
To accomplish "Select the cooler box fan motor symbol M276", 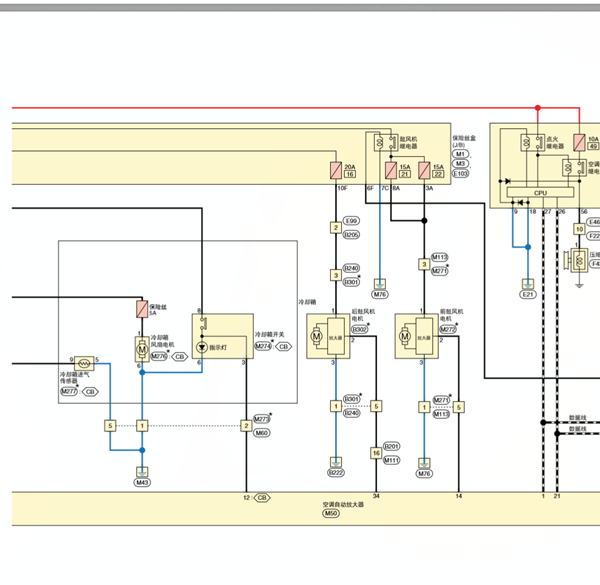I will pyautogui.click(x=142, y=349).
